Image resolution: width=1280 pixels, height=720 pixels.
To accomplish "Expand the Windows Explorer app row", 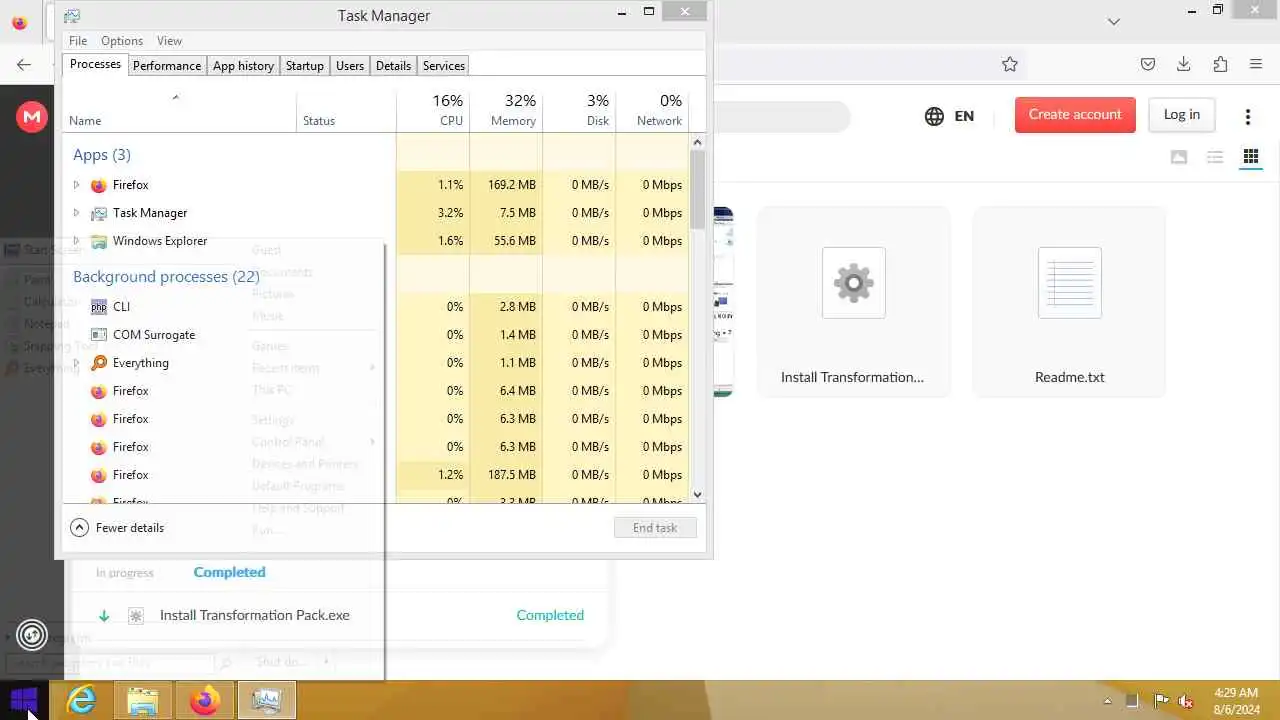I will pyautogui.click(x=76, y=241).
